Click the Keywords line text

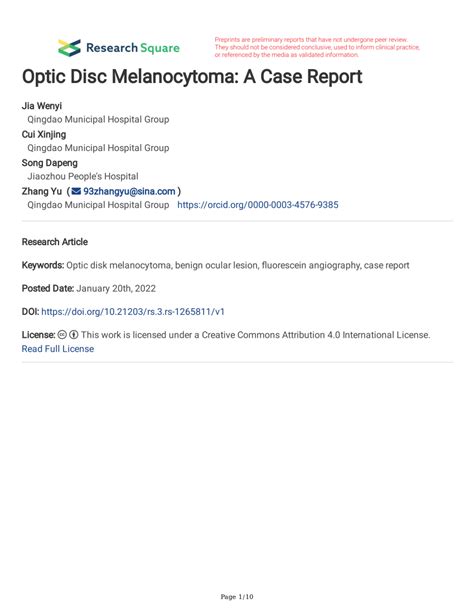pos(215,265)
